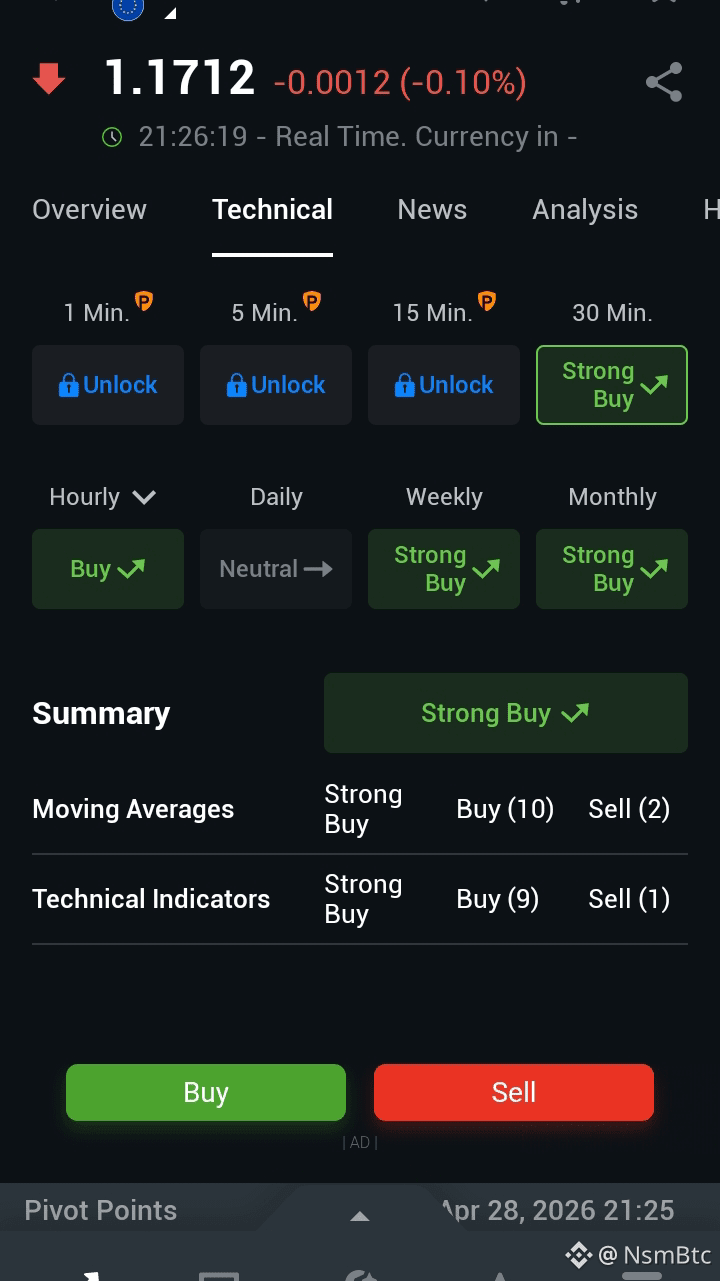Tap the Binance logo near NsmBtc watermark
The width and height of the screenshot is (720, 1281).
tap(578, 1254)
